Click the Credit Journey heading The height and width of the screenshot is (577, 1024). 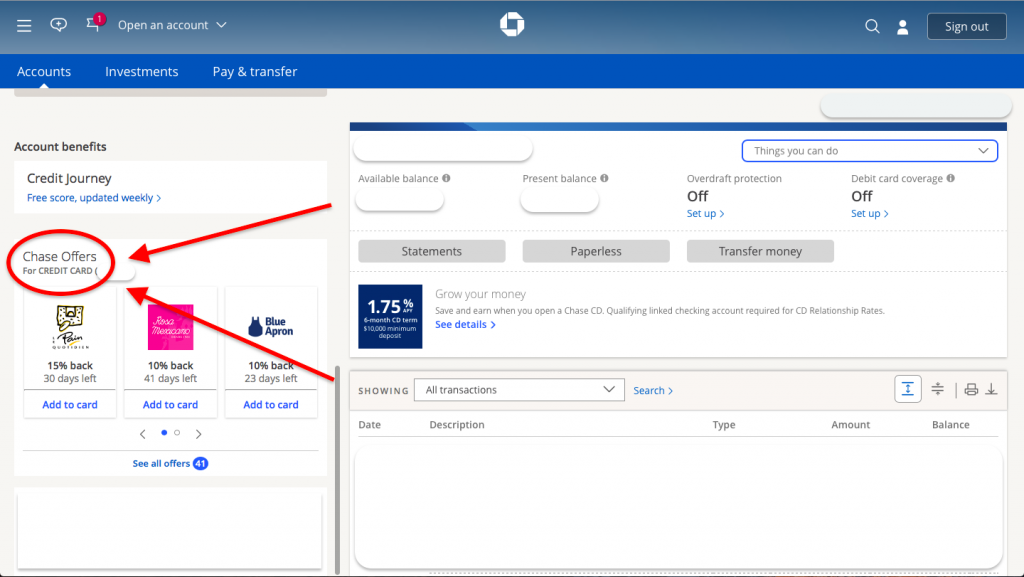(x=69, y=178)
